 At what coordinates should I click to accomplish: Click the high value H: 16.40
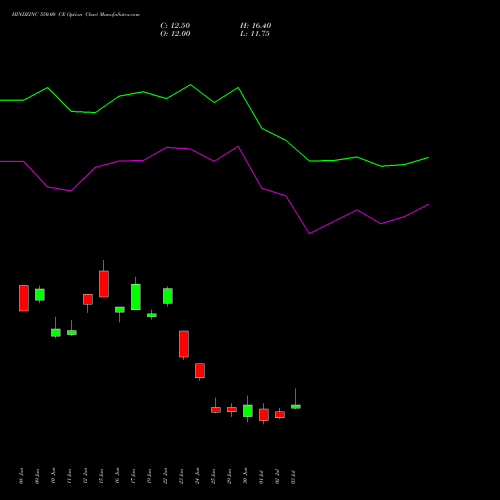[x=256, y=26]
